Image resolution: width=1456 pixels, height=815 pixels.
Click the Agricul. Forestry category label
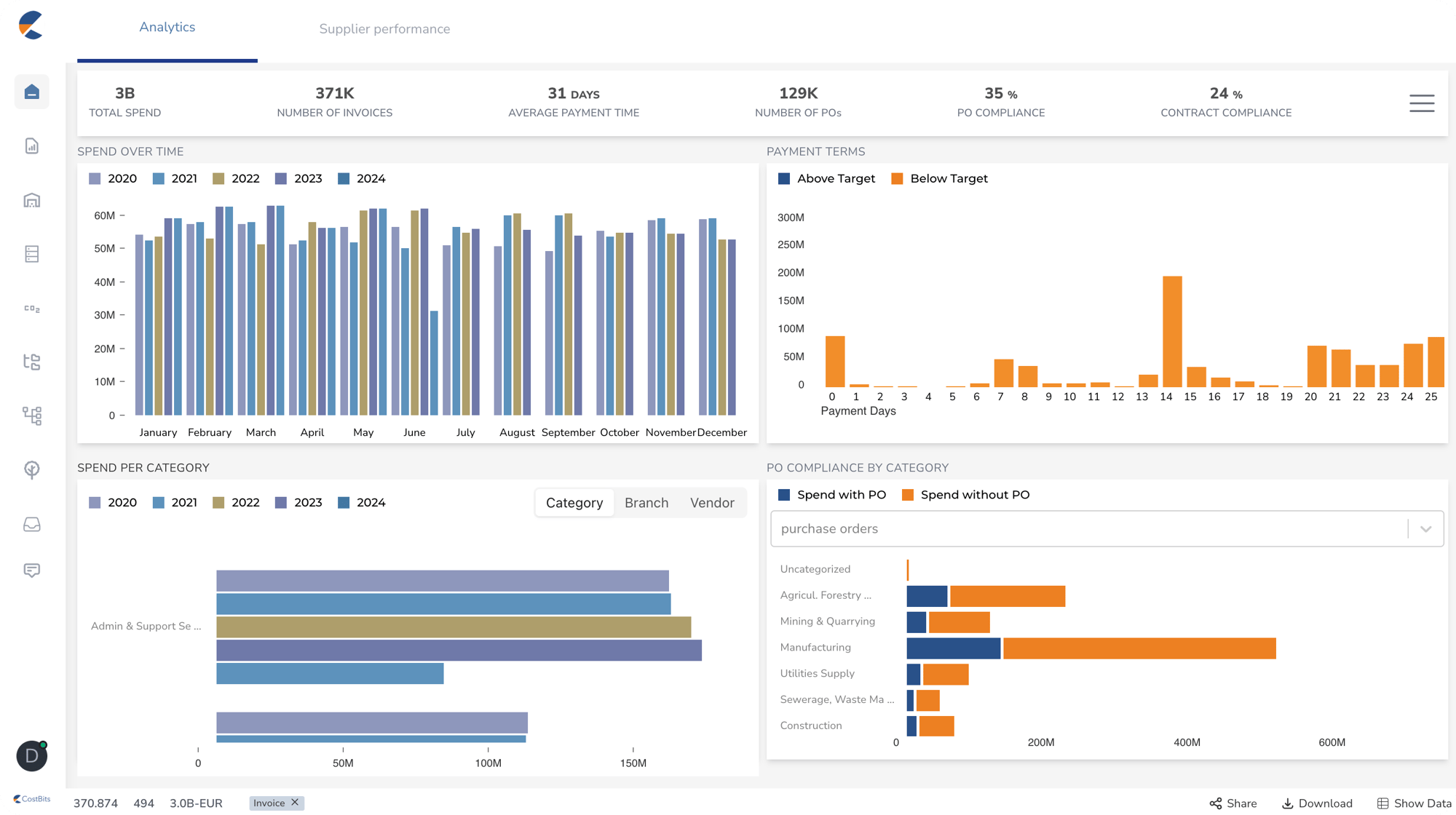[826, 595]
